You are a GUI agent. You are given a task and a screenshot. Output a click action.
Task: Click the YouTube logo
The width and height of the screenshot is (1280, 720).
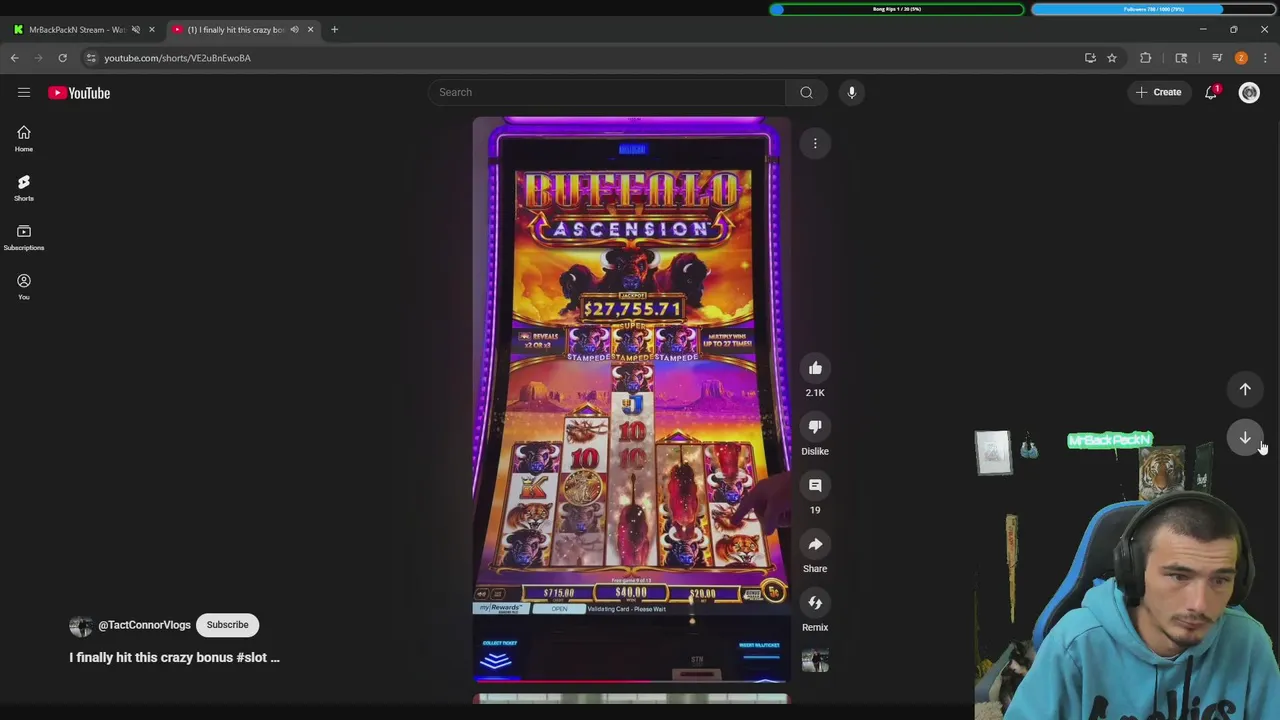(79, 93)
